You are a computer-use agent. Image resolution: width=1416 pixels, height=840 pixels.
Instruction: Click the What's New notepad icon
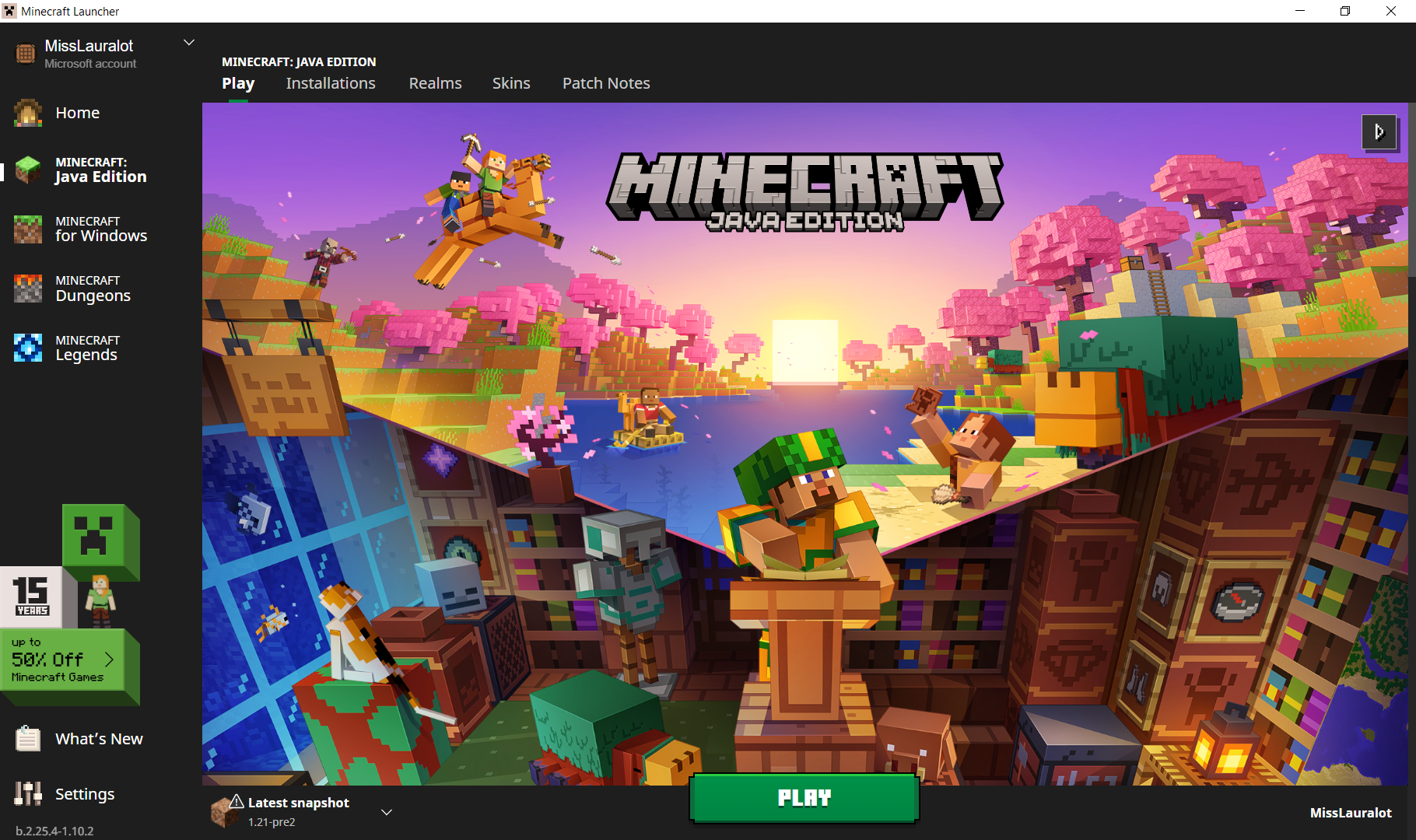tap(28, 738)
